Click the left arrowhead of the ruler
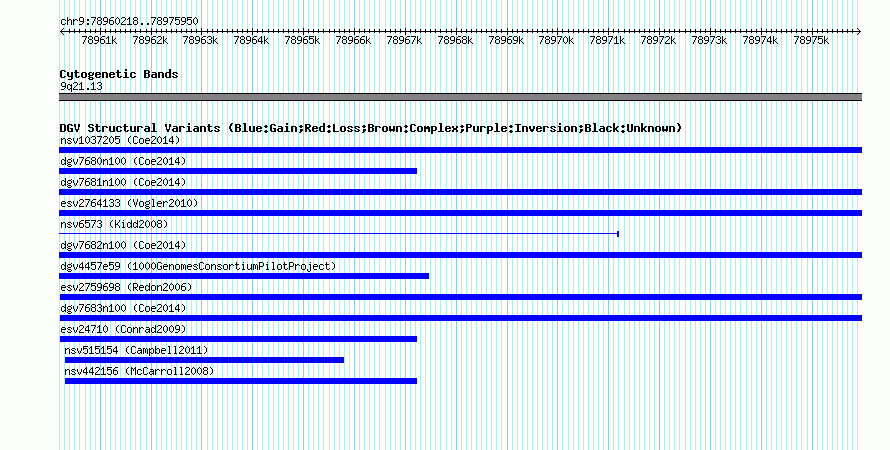 click(x=62, y=32)
